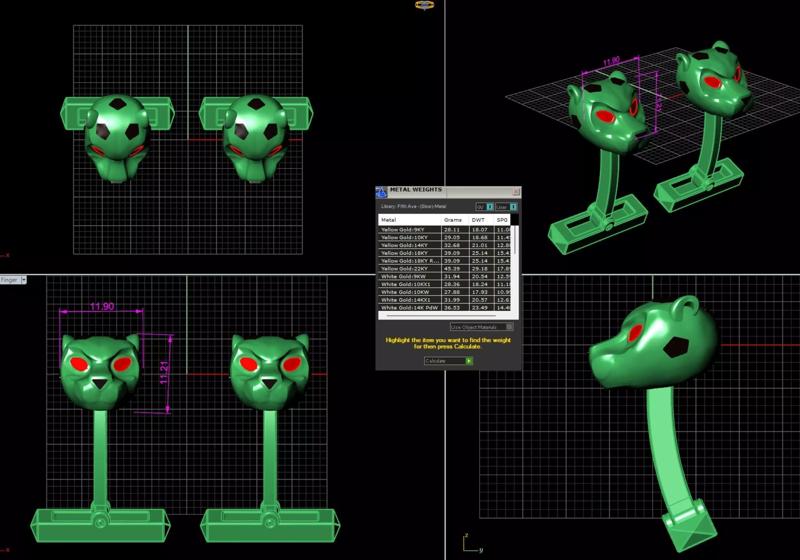
Task: Toggle the SV option button
Action: 484,207
